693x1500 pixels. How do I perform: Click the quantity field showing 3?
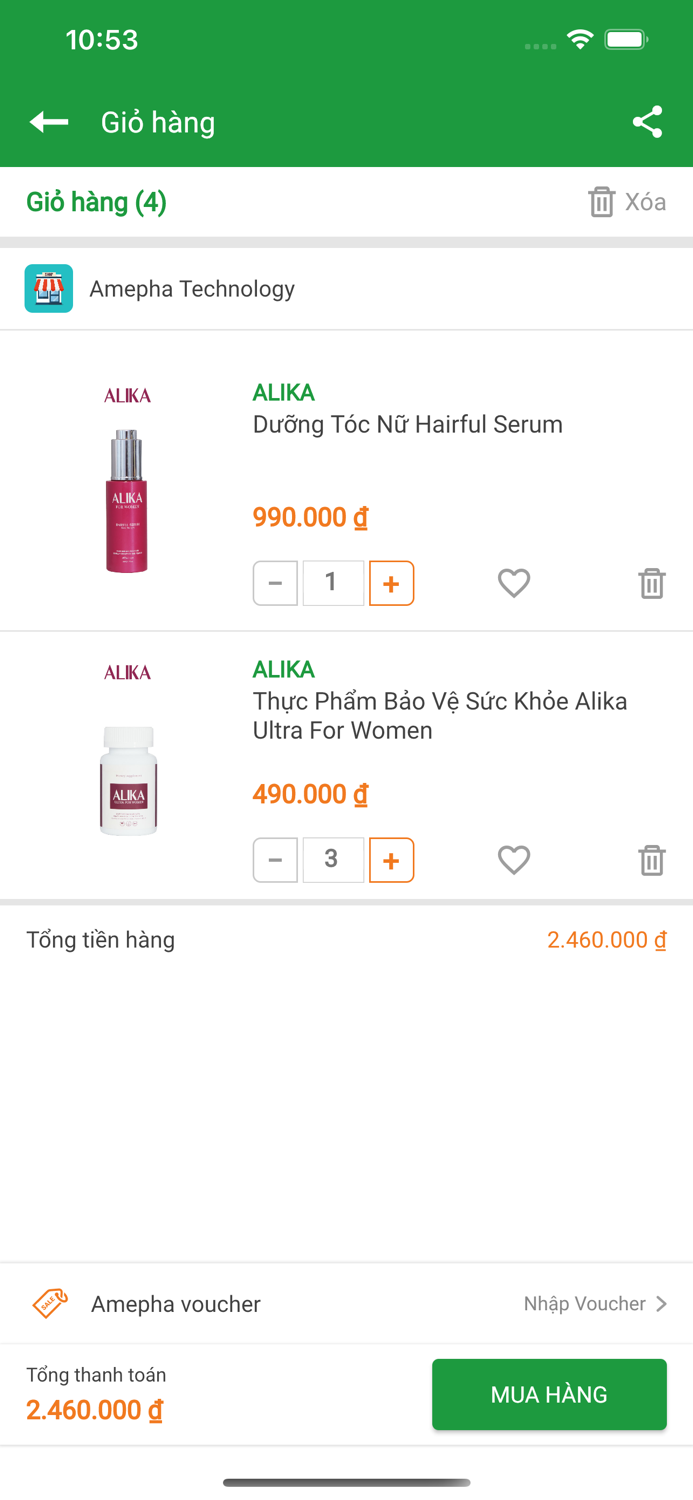pyautogui.click(x=333, y=859)
